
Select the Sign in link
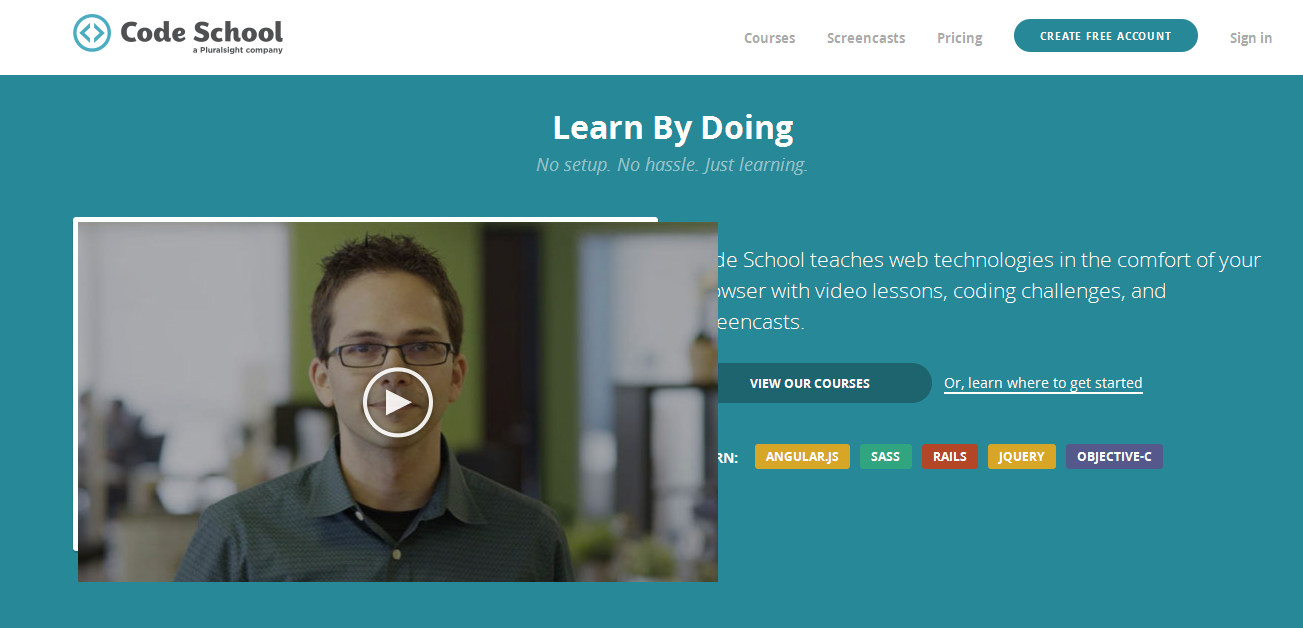[1251, 38]
